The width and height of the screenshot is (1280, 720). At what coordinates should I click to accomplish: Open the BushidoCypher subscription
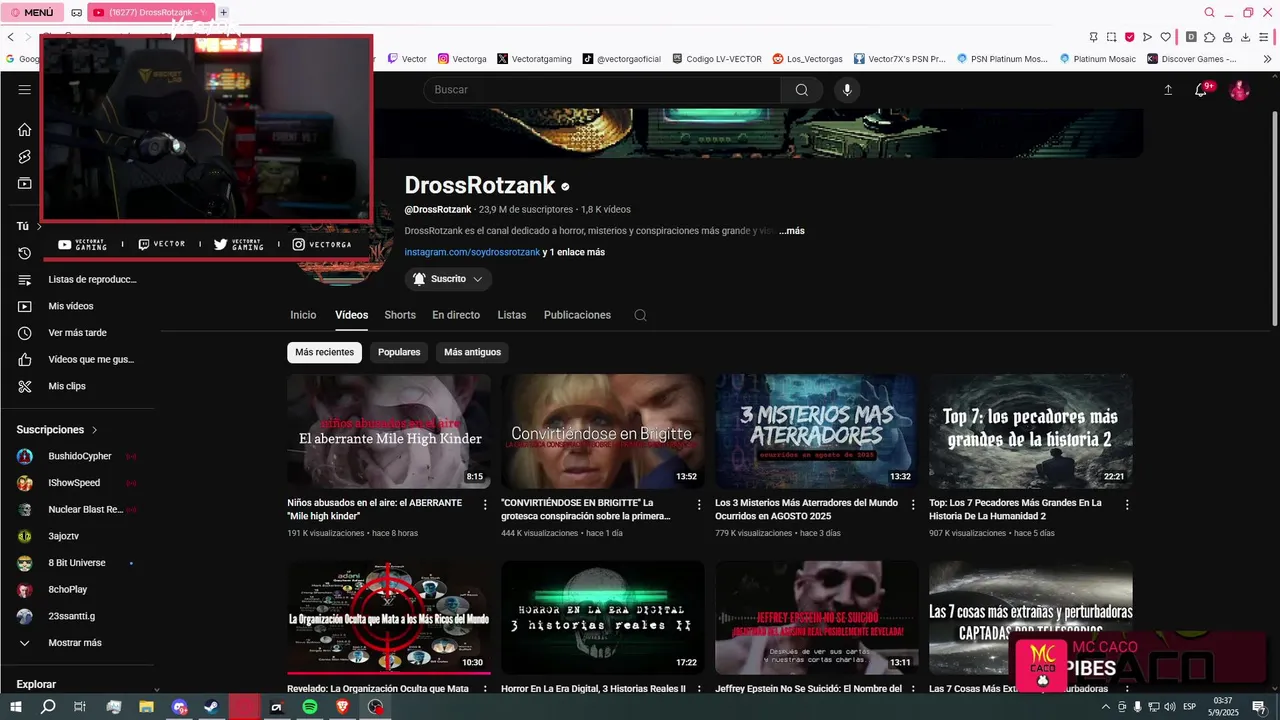[x=80, y=456]
